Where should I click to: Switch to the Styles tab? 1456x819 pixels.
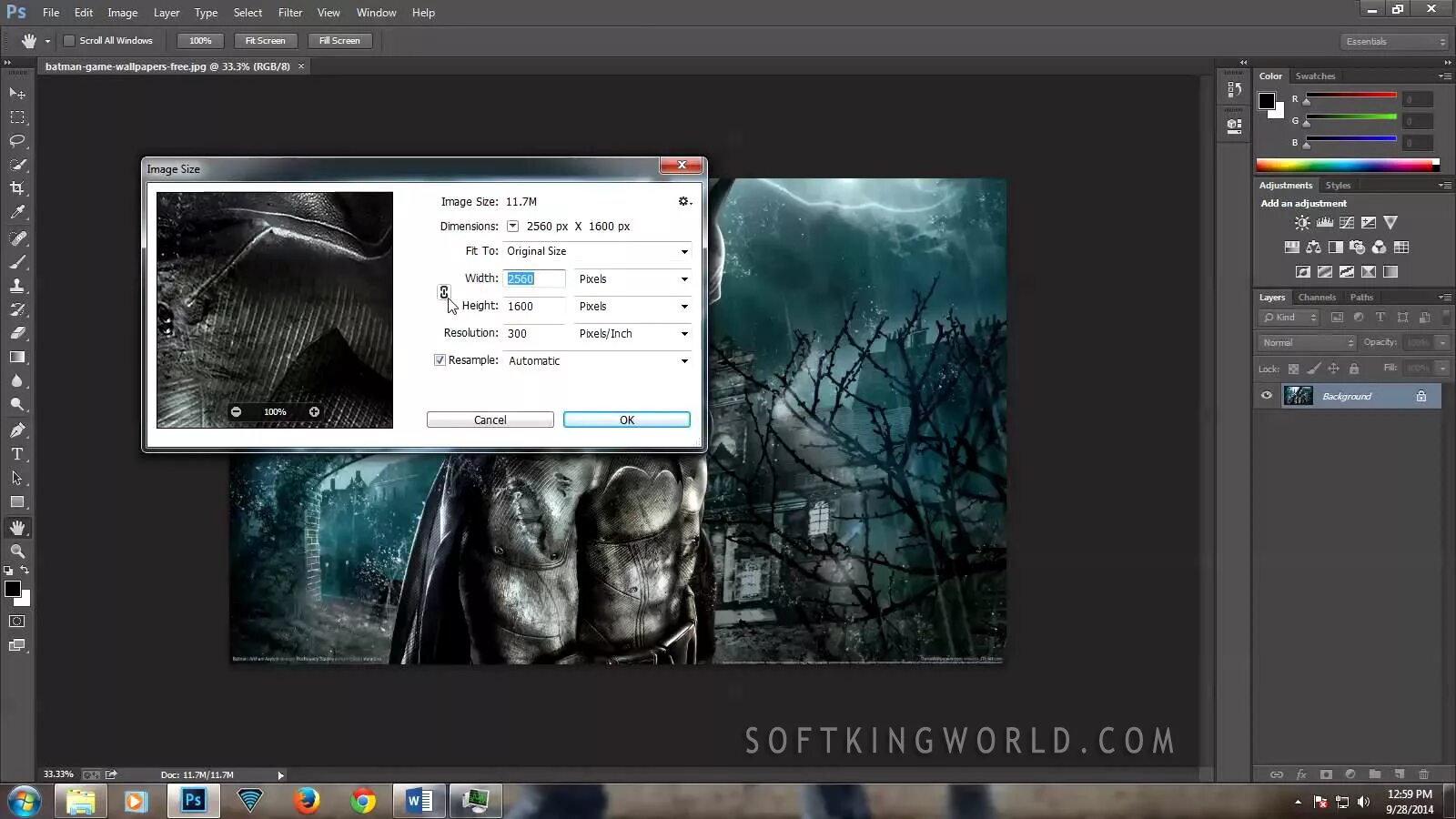click(x=1338, y=186)
